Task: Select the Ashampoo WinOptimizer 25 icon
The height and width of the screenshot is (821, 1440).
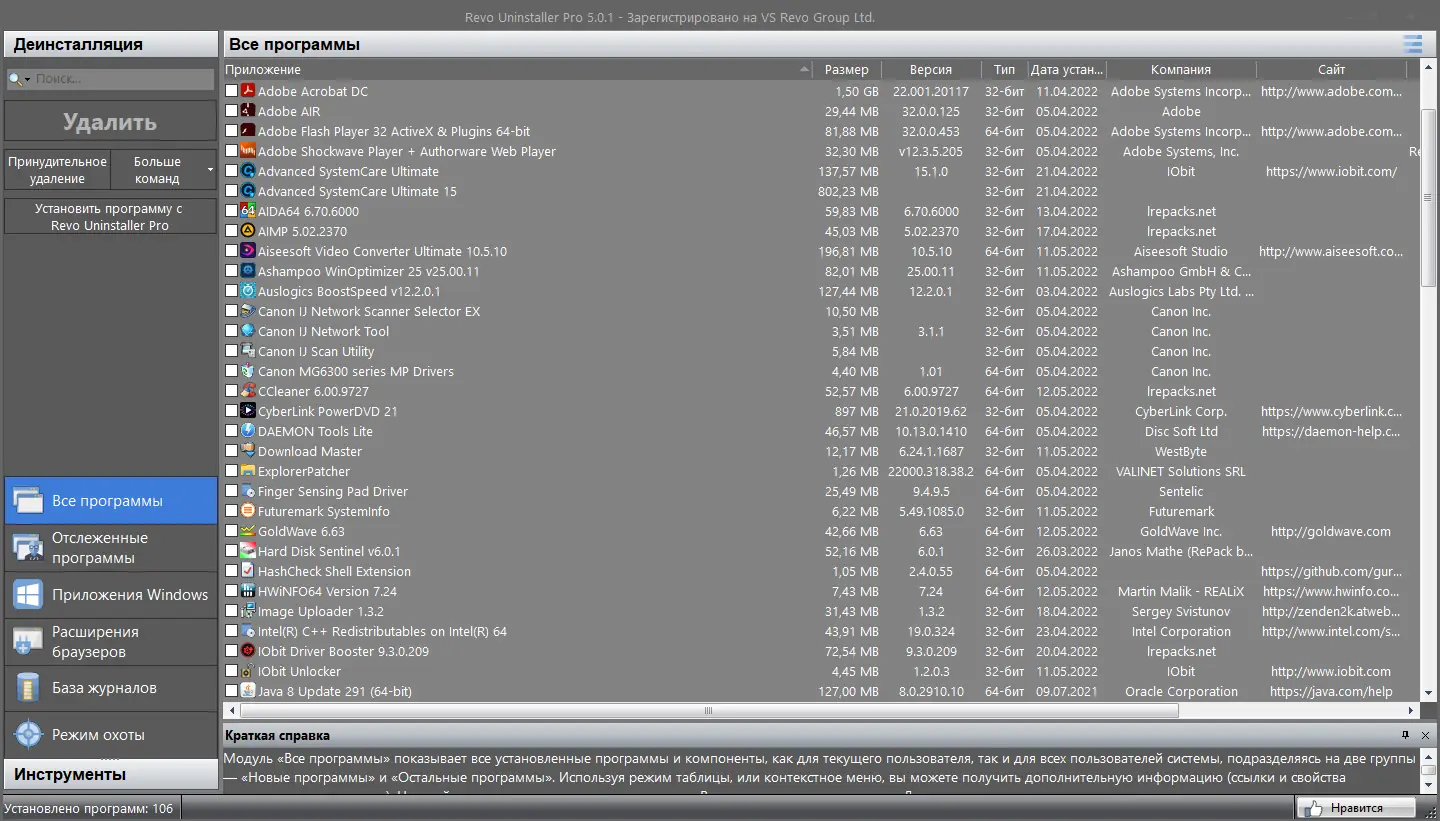Action: 248,271
